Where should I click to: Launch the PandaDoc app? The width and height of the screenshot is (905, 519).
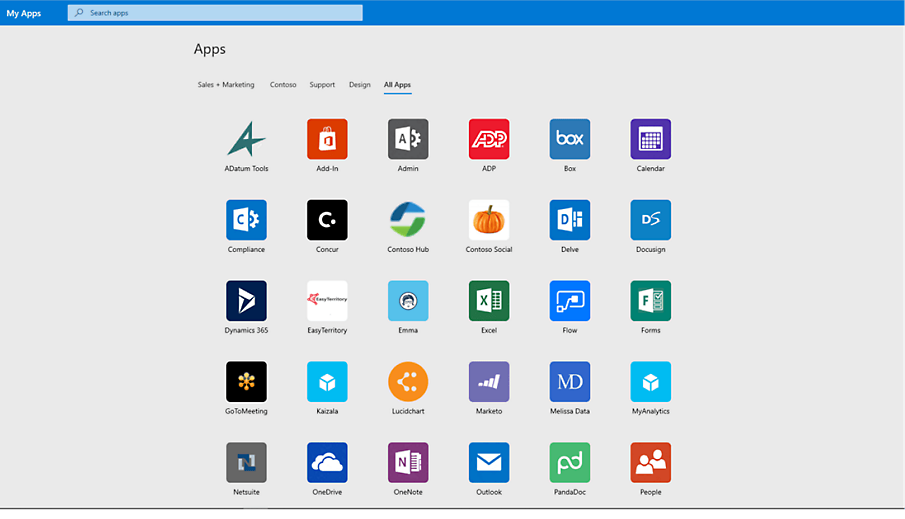click(570, 463)
